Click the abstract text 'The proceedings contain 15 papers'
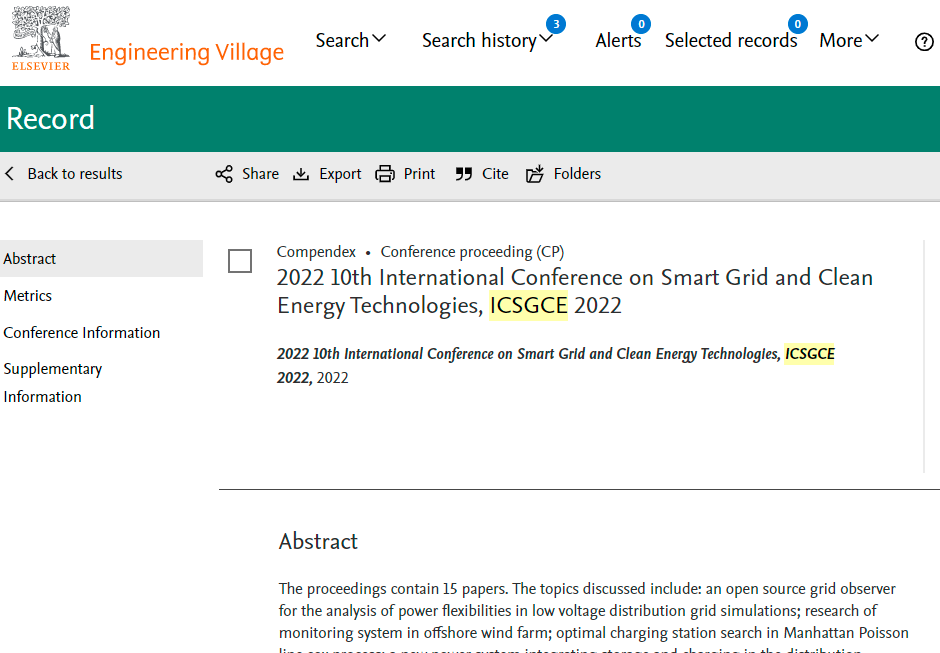This screenshot has width=940, height=653. [393, 589]
